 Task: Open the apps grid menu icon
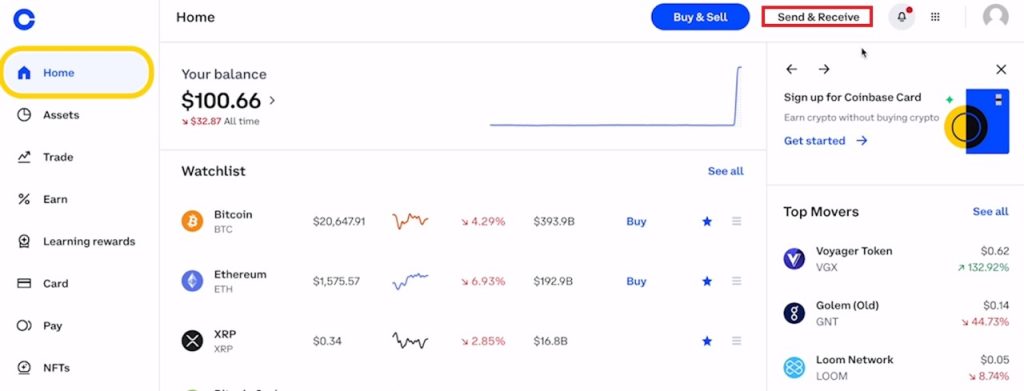click(x=935, y=17)
